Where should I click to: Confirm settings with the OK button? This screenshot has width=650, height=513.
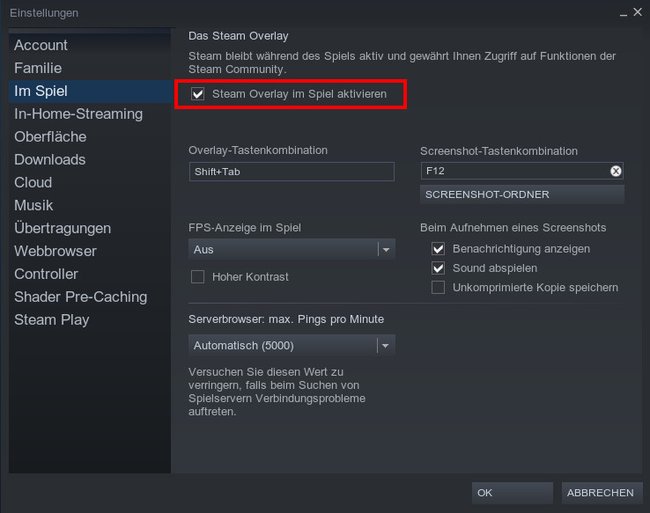pyautogui.click(x=512, y=493)
